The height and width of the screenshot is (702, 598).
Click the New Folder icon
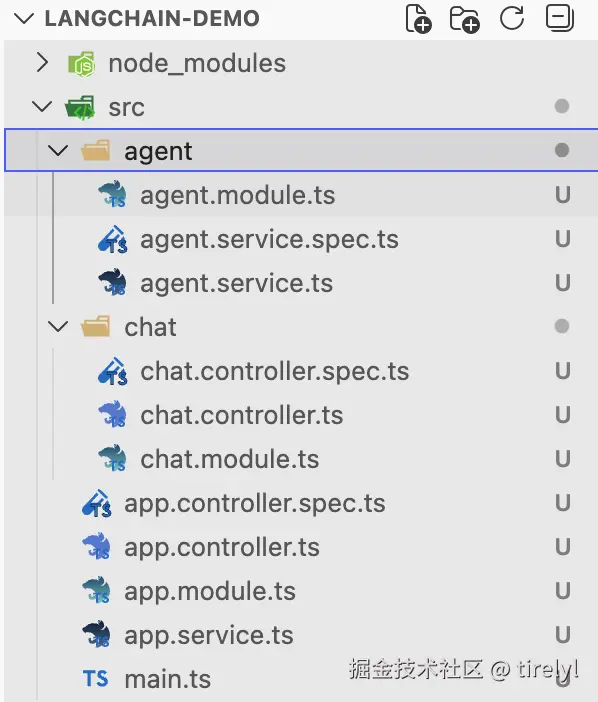[x=464, y=19]
